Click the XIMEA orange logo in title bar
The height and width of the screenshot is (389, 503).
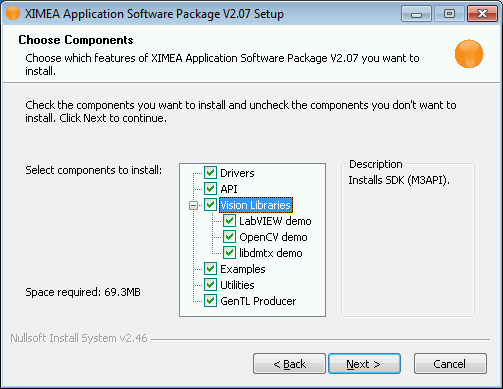pos(13,13)
